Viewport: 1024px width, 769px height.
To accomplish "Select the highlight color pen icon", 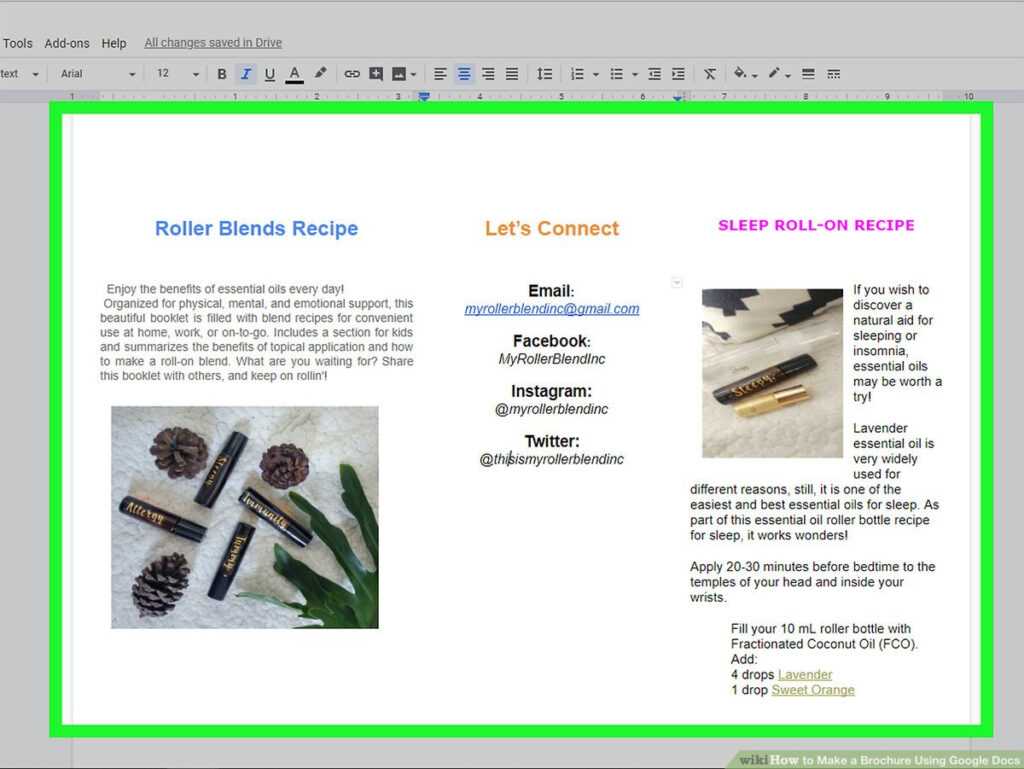I will [320, 73].
